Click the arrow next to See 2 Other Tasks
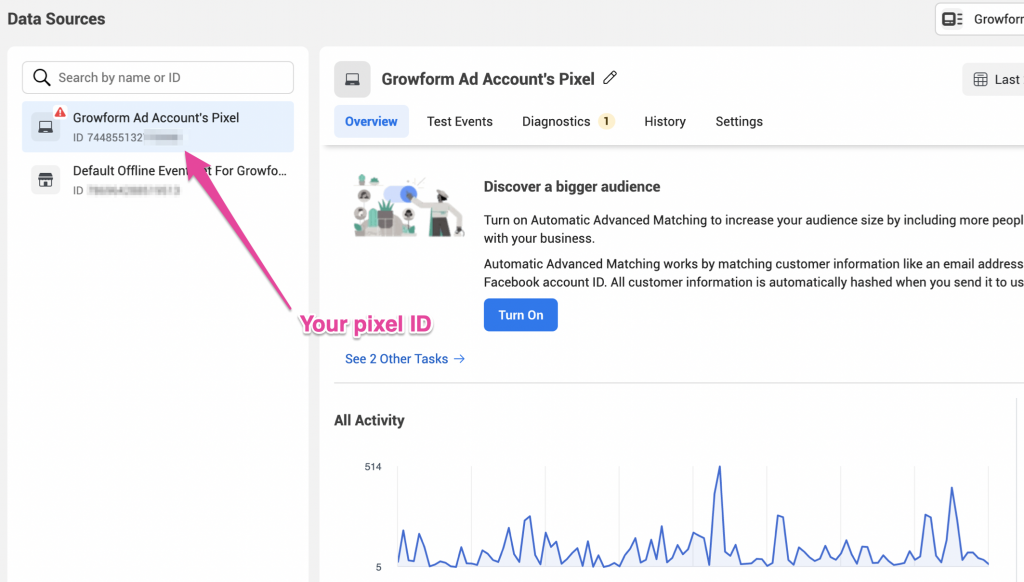This screenshot has width=1024, height=582. pyautogui.click(x=460, y=359)
